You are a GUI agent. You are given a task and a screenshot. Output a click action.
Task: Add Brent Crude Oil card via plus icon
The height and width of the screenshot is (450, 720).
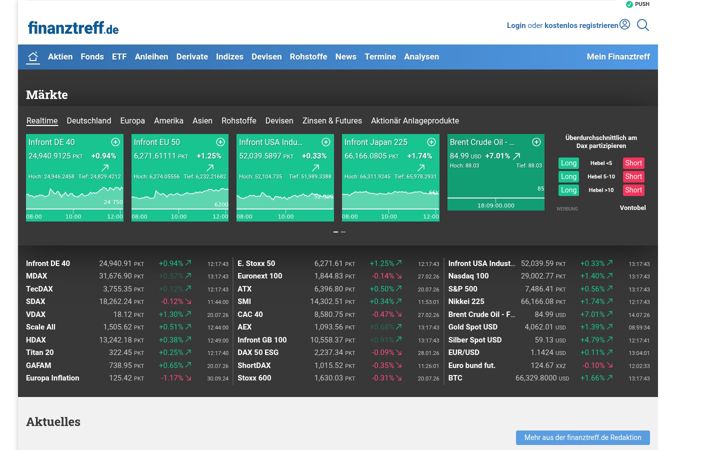point(536,142)
